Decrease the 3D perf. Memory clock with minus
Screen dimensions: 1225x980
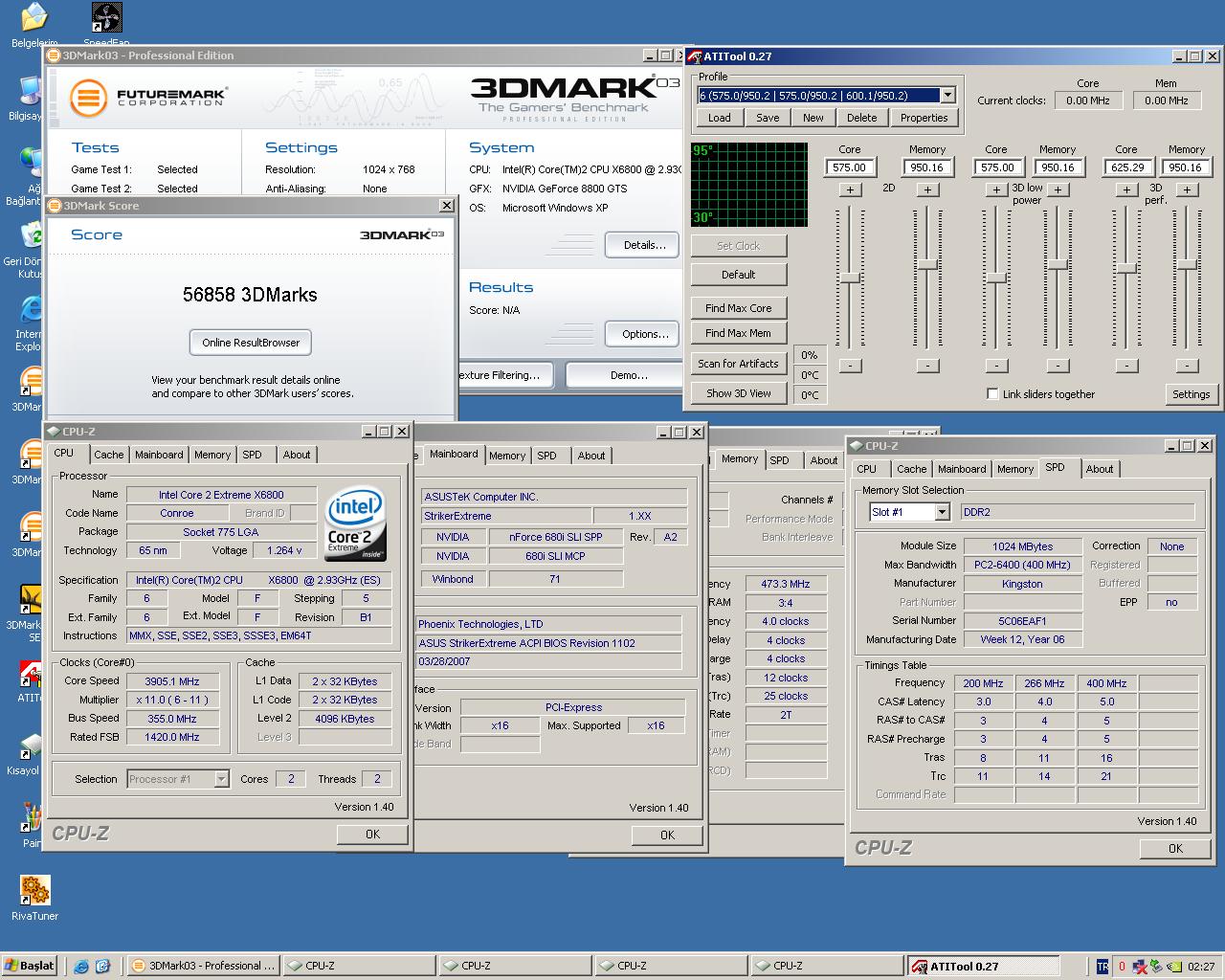1187,365
